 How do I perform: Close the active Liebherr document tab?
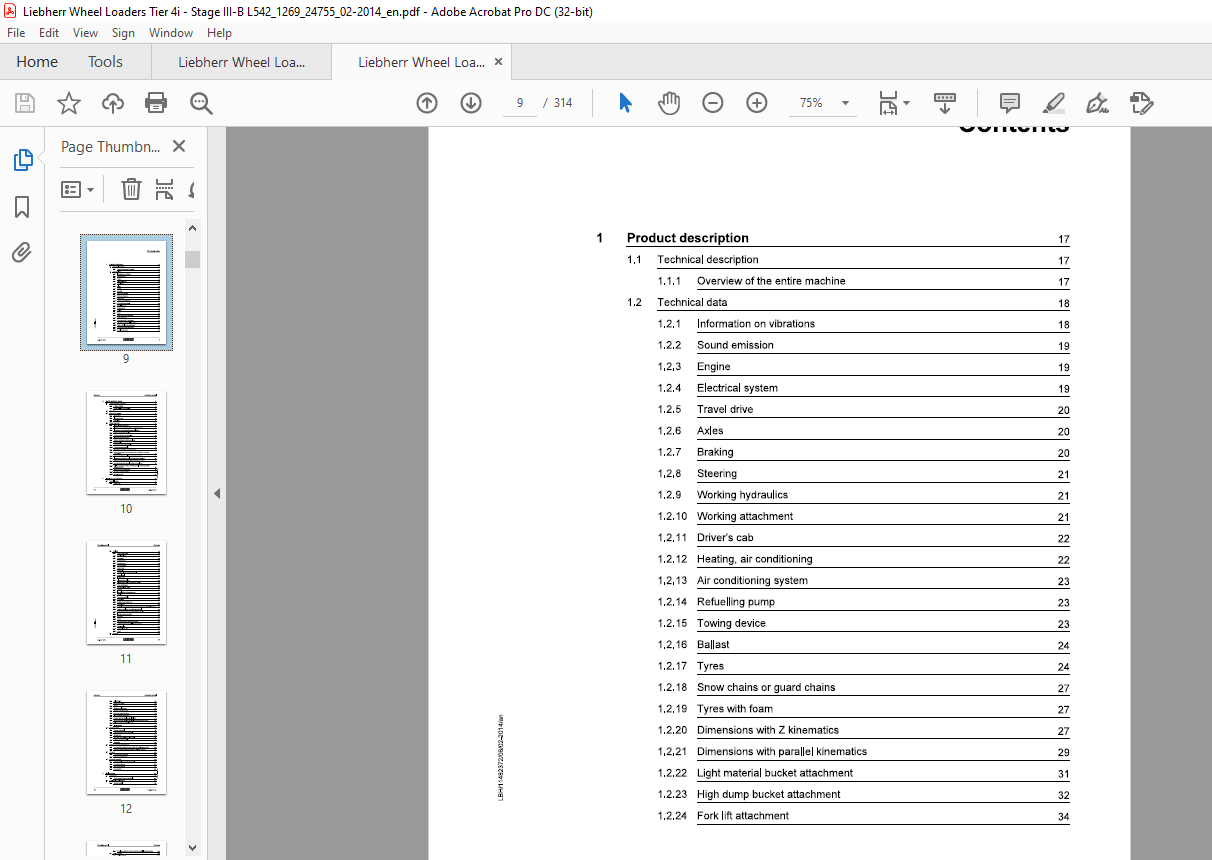point(497,62)
